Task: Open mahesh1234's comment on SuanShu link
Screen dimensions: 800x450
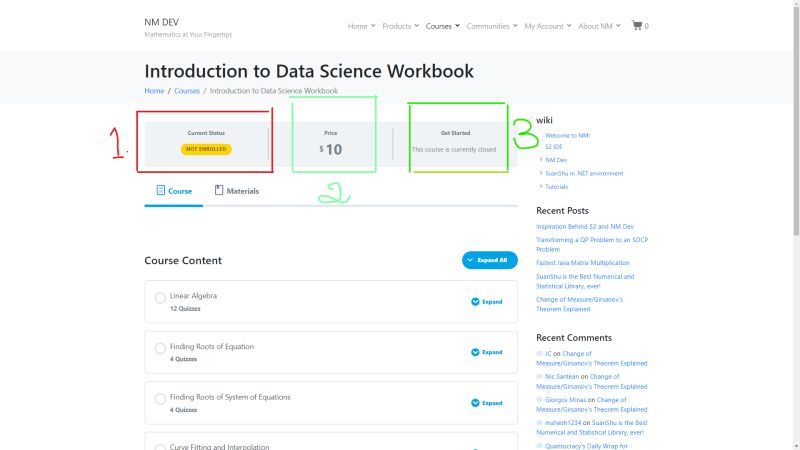Action: 592,428
